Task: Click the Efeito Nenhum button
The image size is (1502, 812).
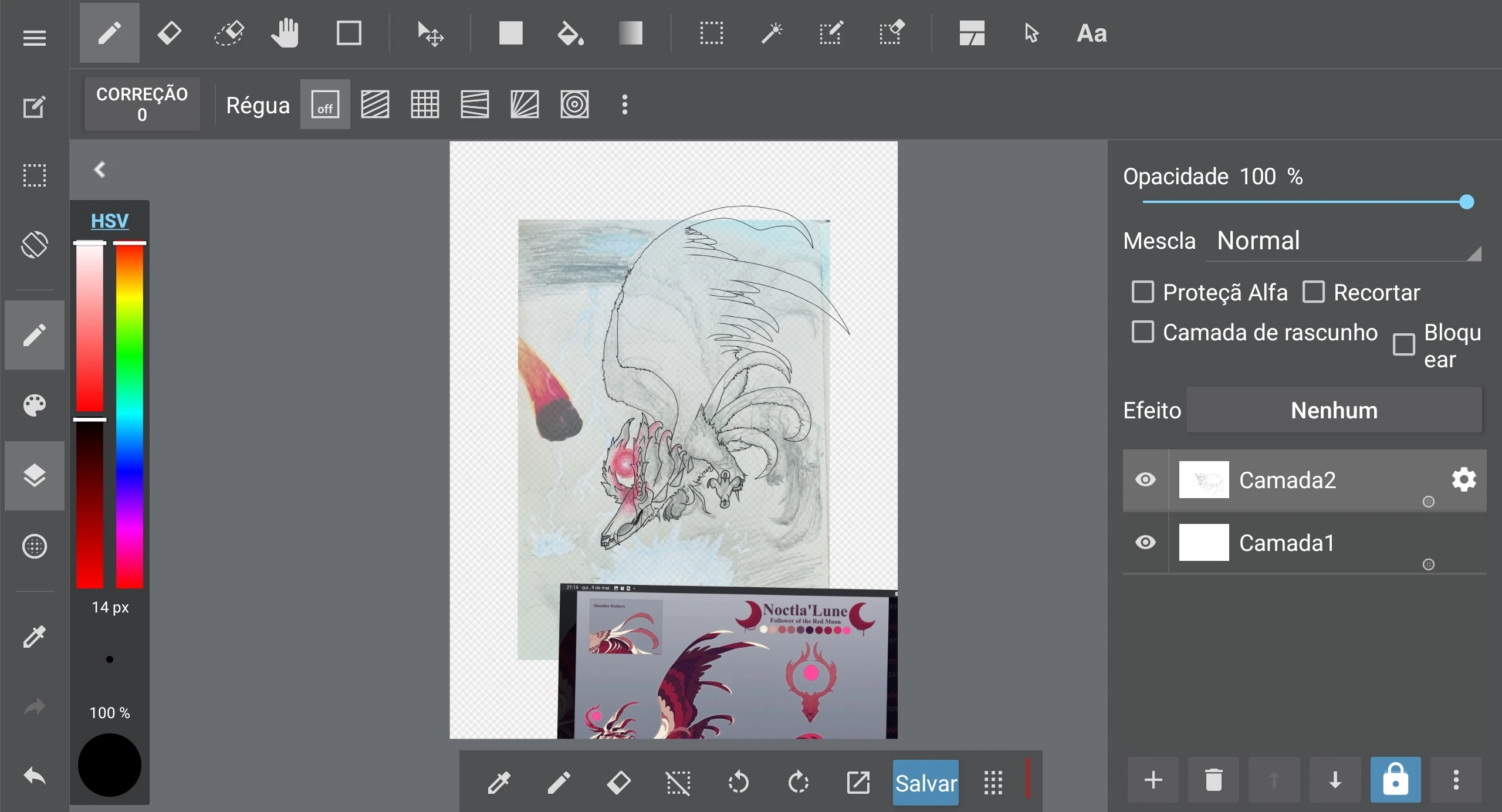Action: pos(1334,411)
